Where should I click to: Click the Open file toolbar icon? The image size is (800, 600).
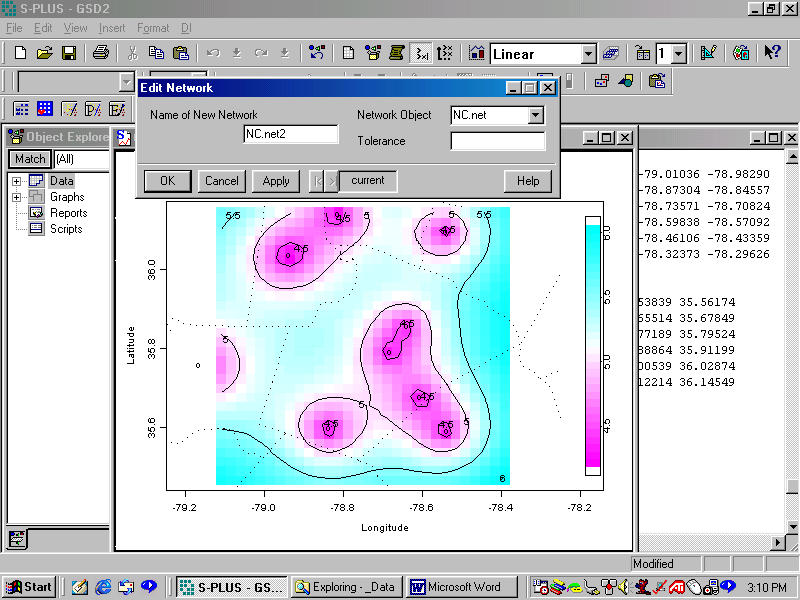[x=44, y=53]
